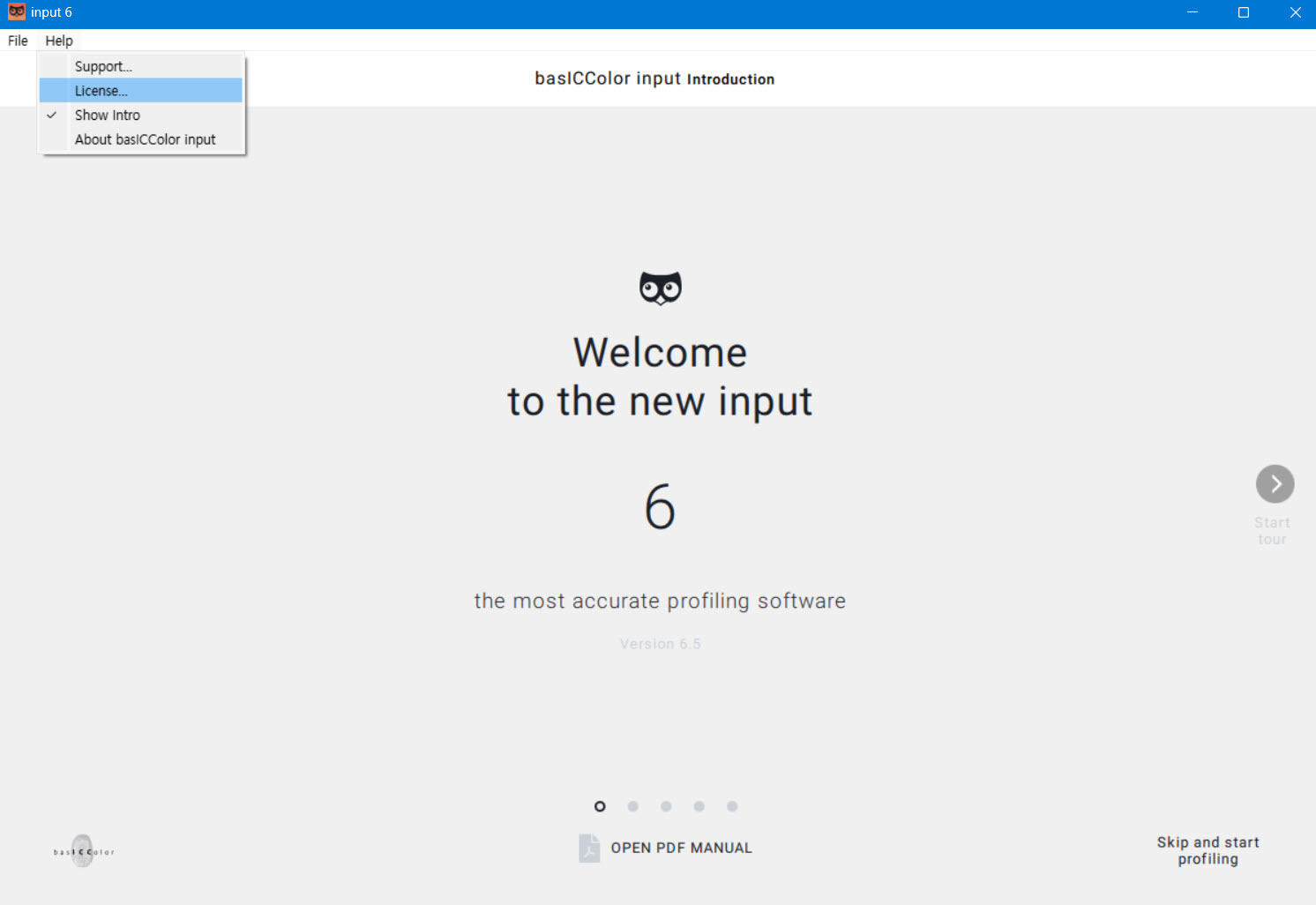Go to second intro page dot

click(633, 806)
